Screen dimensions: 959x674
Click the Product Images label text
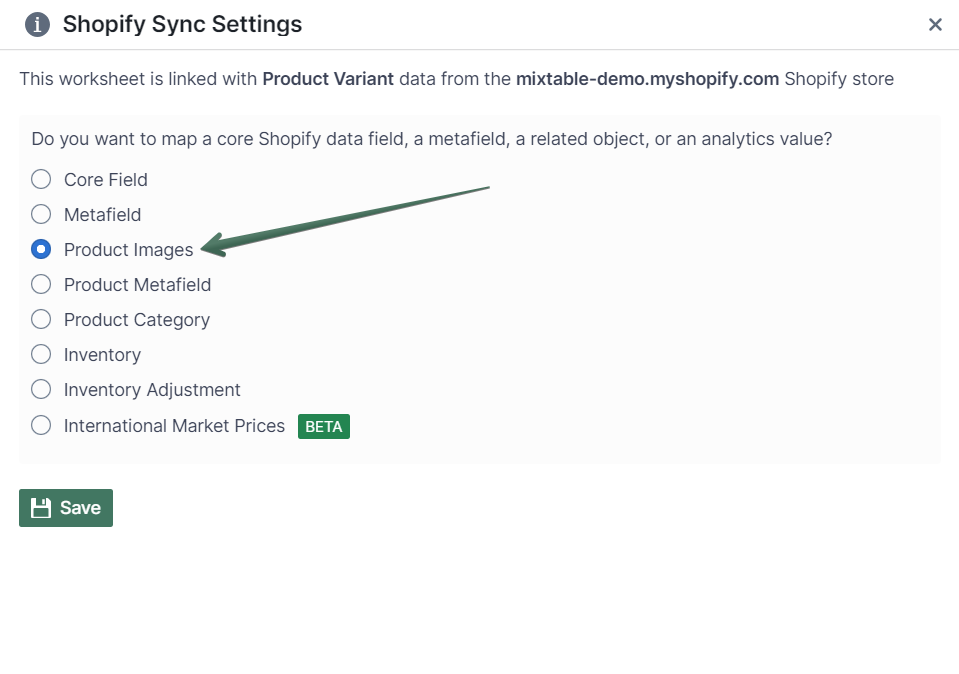128,249
